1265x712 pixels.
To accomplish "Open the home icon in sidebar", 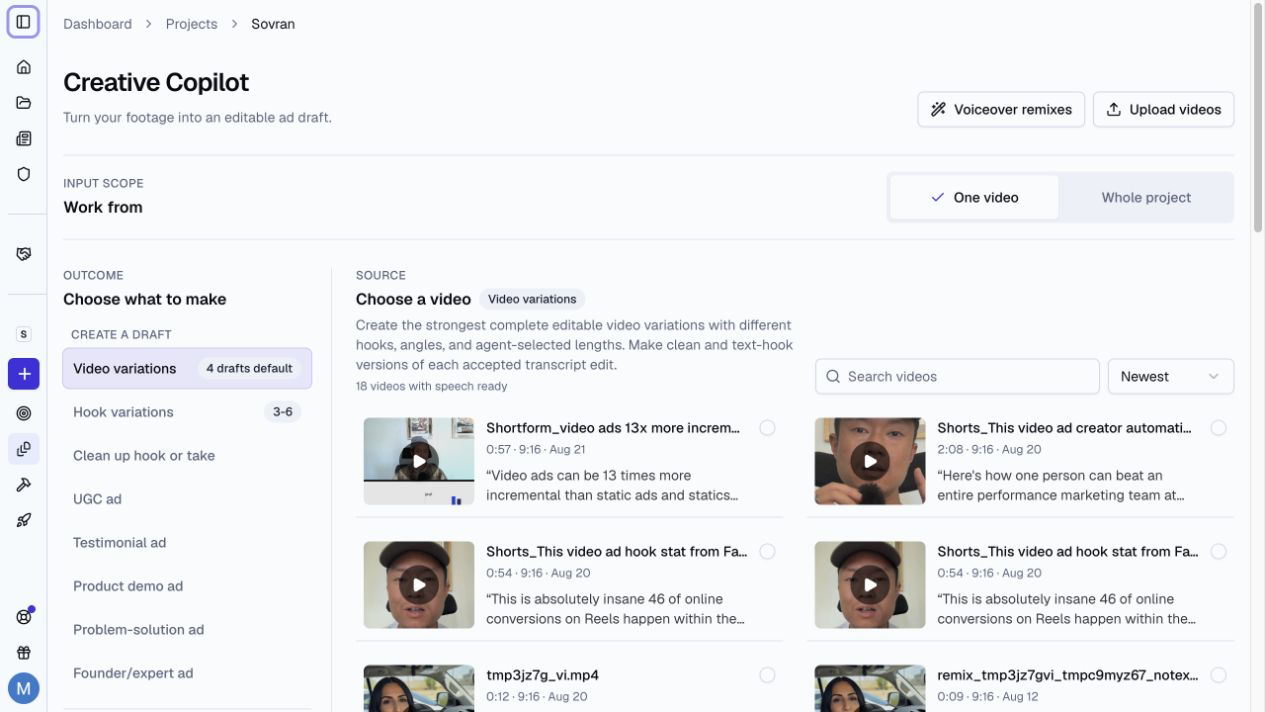I will point(23,67).
